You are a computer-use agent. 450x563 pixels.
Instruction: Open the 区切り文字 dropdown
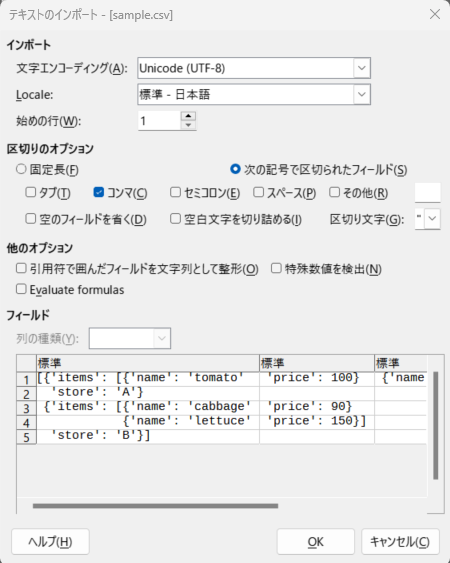[432, 218]
